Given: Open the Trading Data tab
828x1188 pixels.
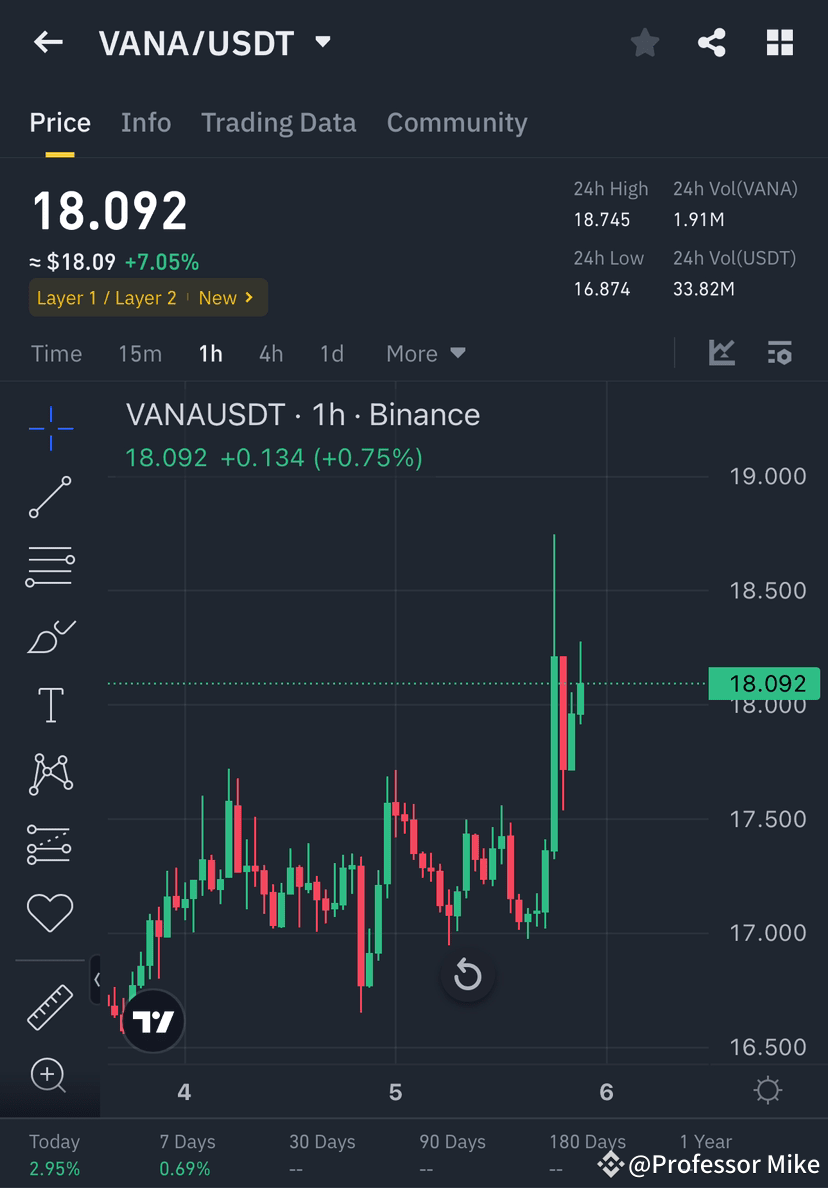Looking at the screenshot, I should coord(278,123).
